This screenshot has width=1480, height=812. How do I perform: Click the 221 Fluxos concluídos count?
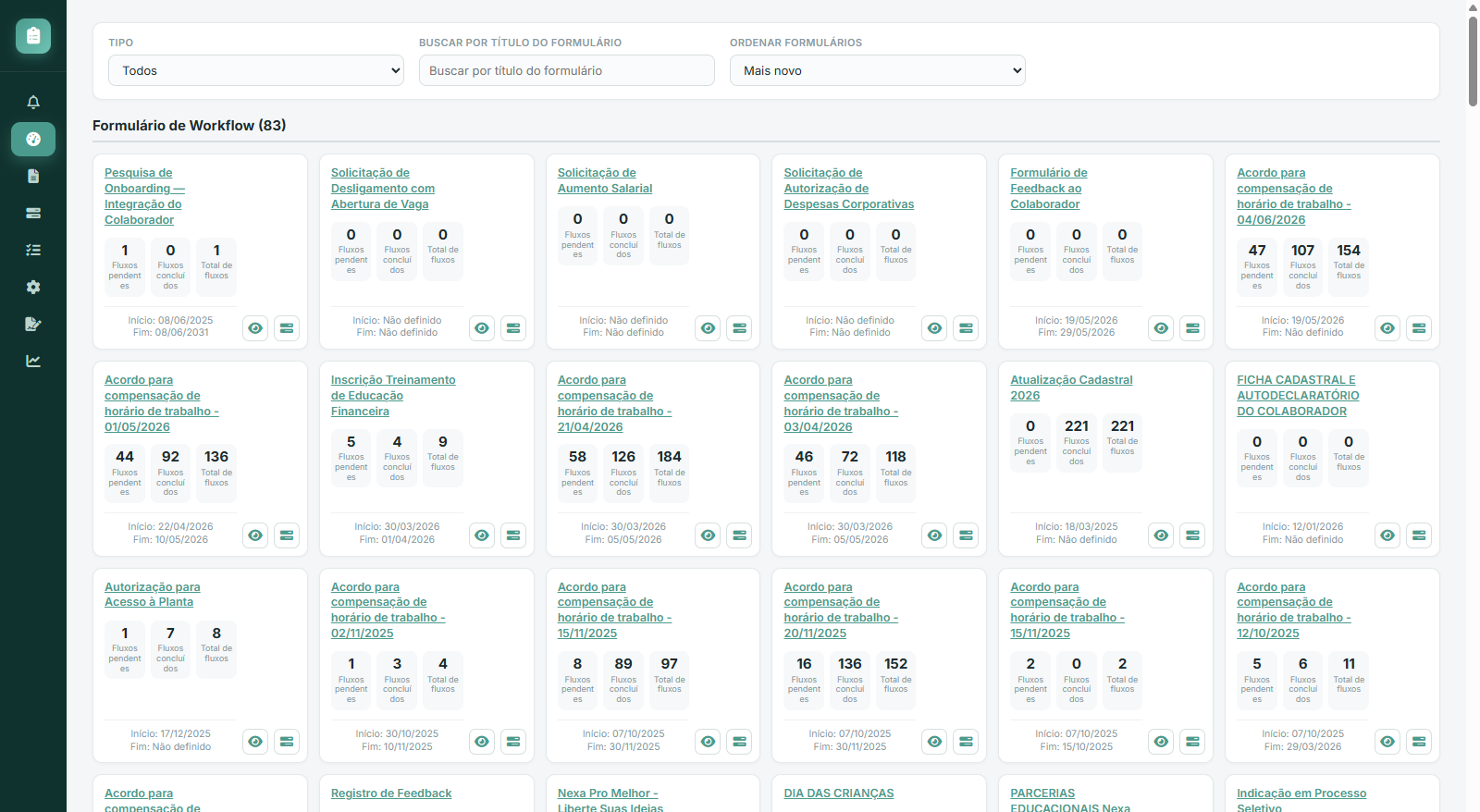tap(1077, 426)
